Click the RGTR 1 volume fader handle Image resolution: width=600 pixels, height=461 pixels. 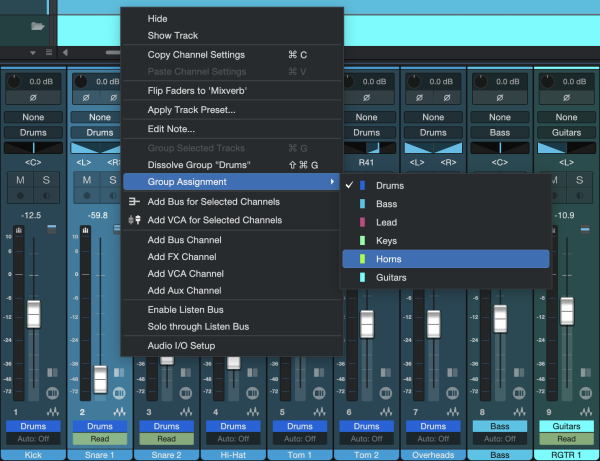(x=567, y=311)
